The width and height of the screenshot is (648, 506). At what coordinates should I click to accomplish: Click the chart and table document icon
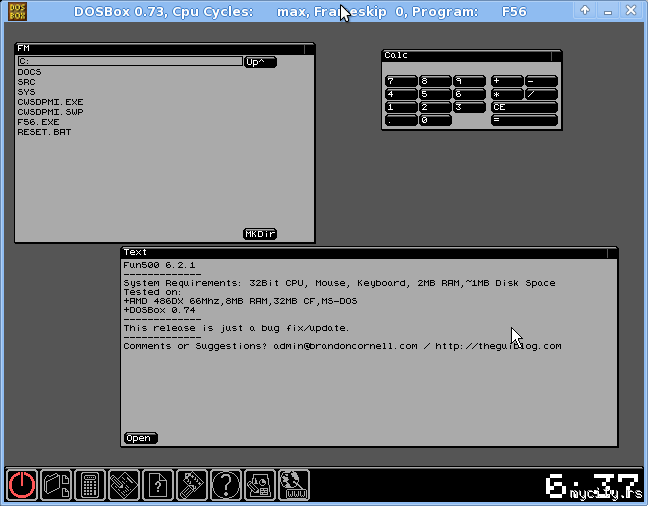pos(260,485)
